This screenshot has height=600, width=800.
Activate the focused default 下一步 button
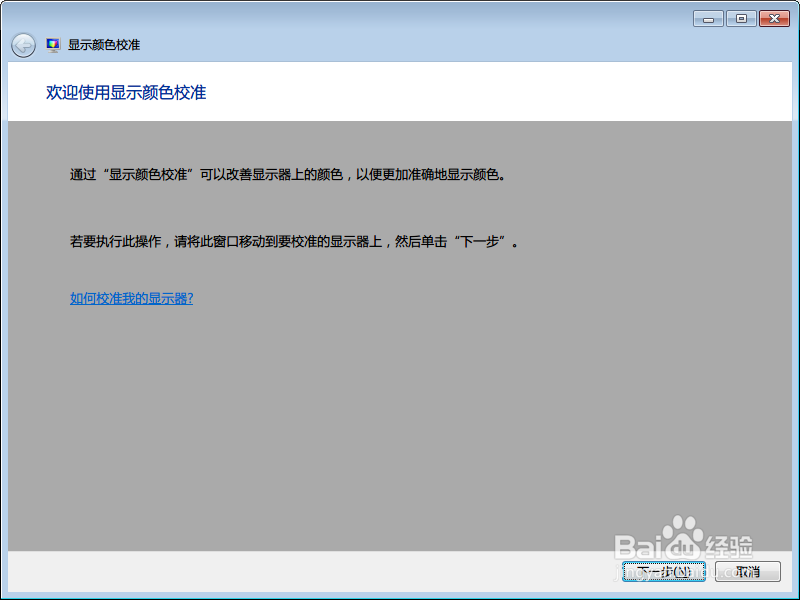[663, 571]
